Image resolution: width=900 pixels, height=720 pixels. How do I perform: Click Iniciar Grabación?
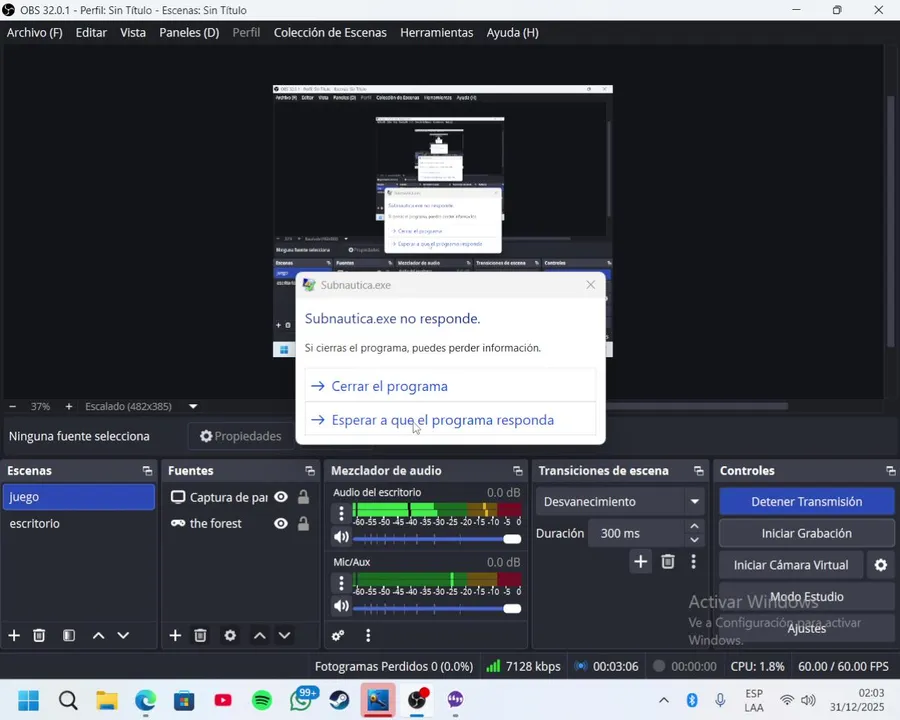tap(806, 533)
